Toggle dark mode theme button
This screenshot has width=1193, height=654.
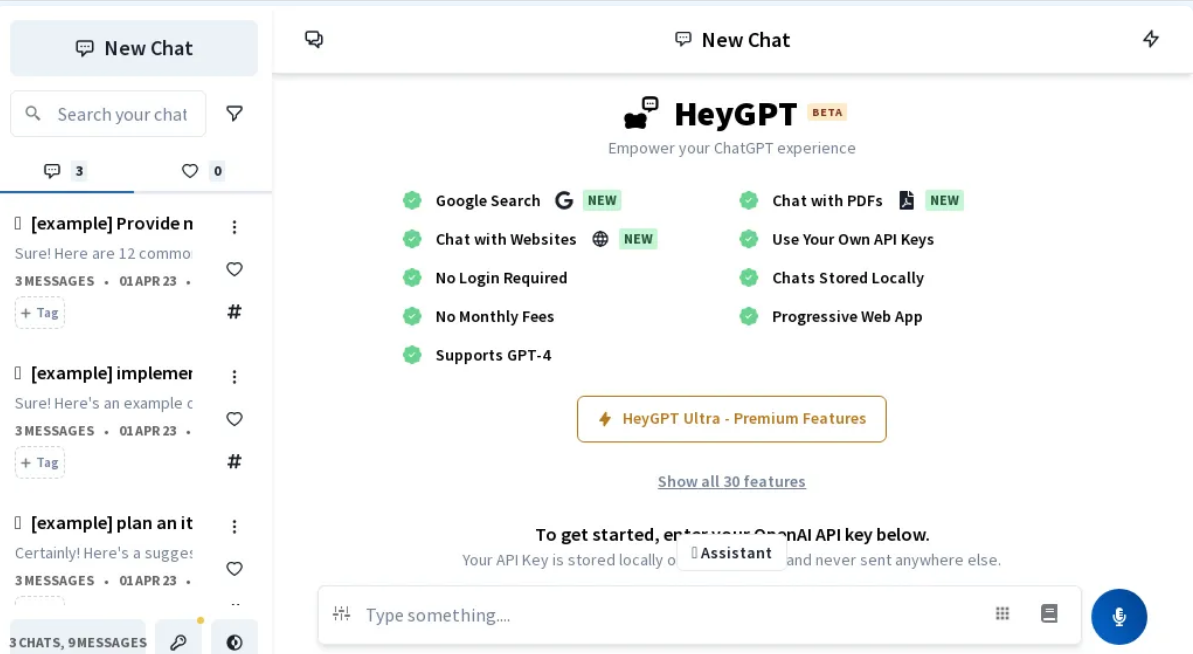tap(234, 642)
